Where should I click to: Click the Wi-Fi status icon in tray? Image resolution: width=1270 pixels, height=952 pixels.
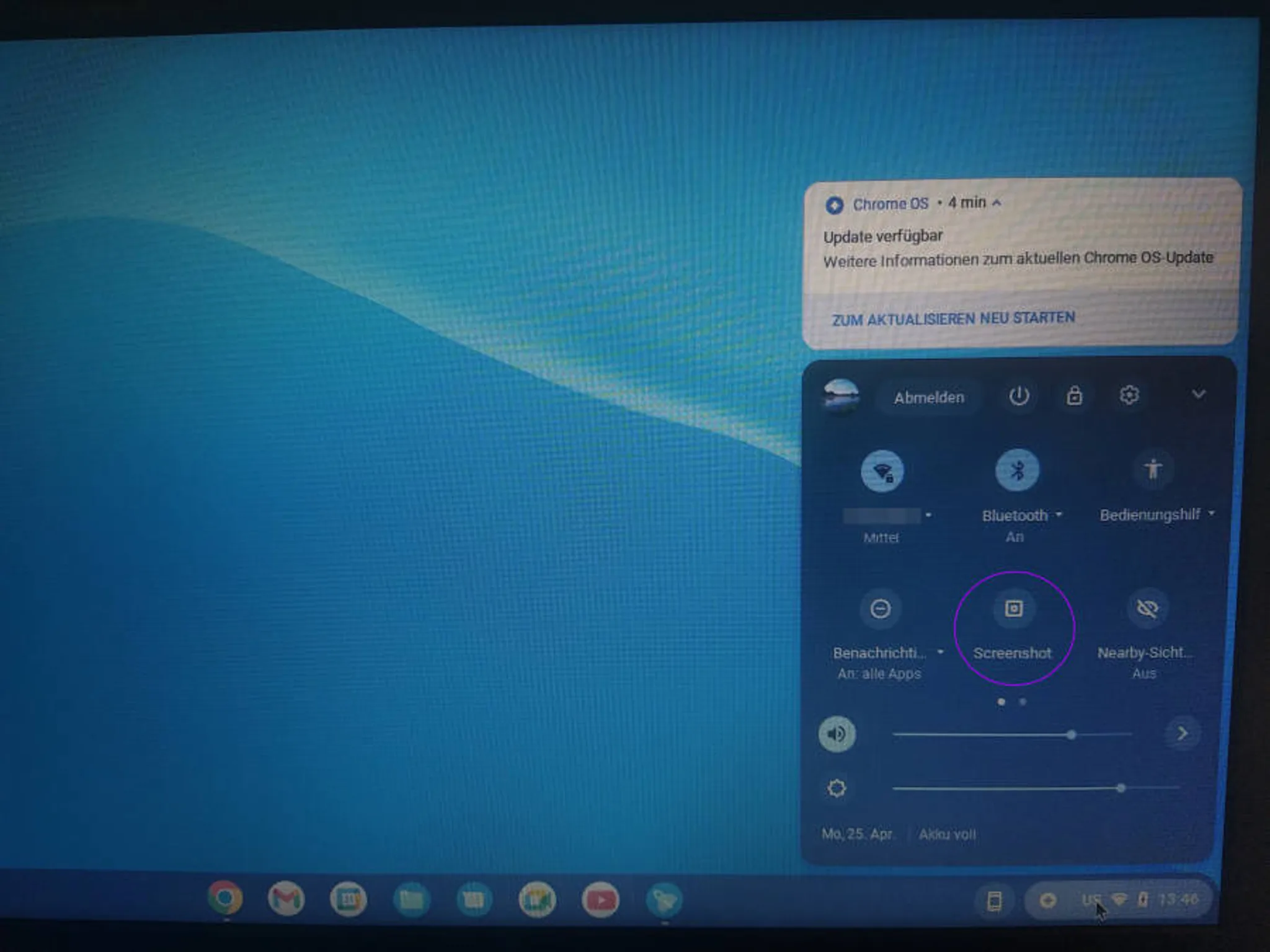pos(1120,899)
